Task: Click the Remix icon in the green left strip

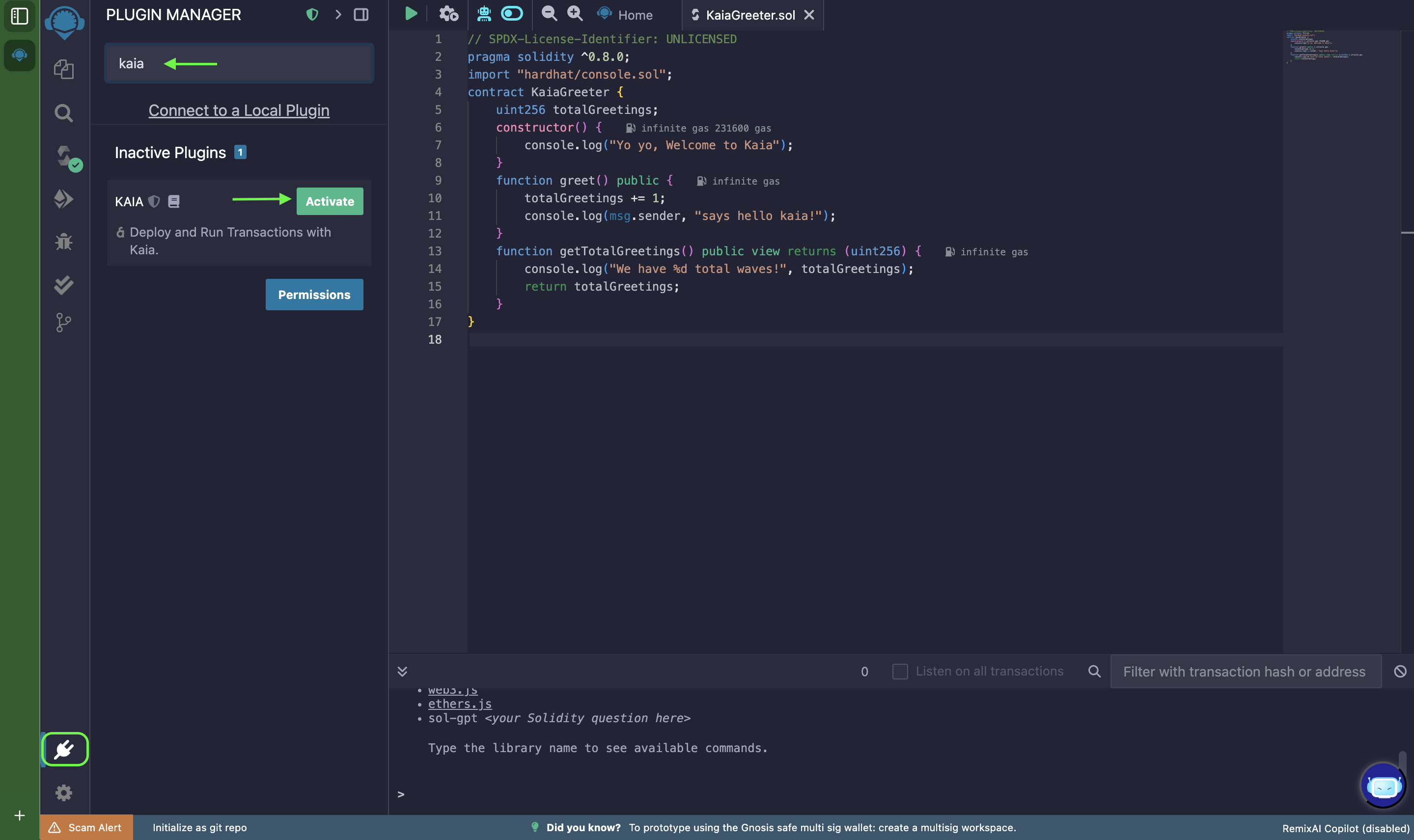Action: click(x=19, y=55)
